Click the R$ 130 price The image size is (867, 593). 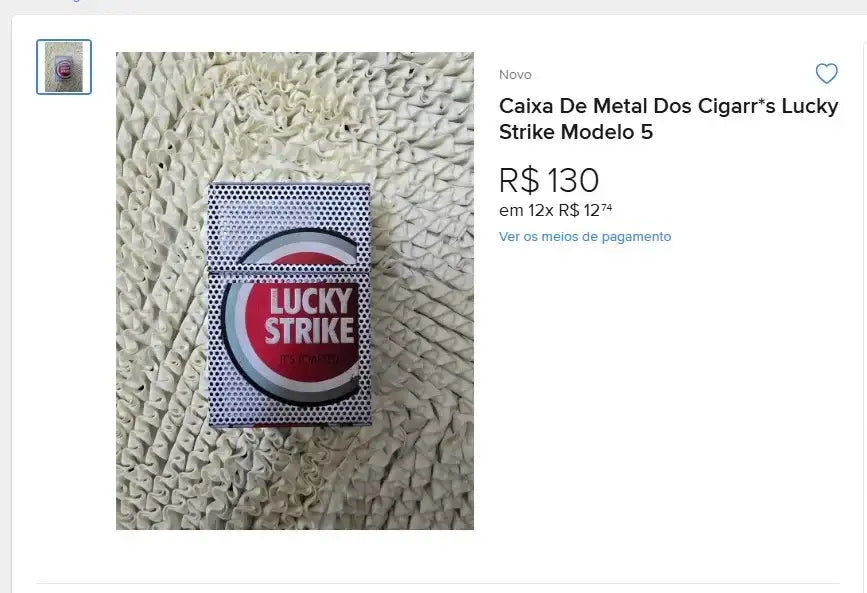click(549, 180)
